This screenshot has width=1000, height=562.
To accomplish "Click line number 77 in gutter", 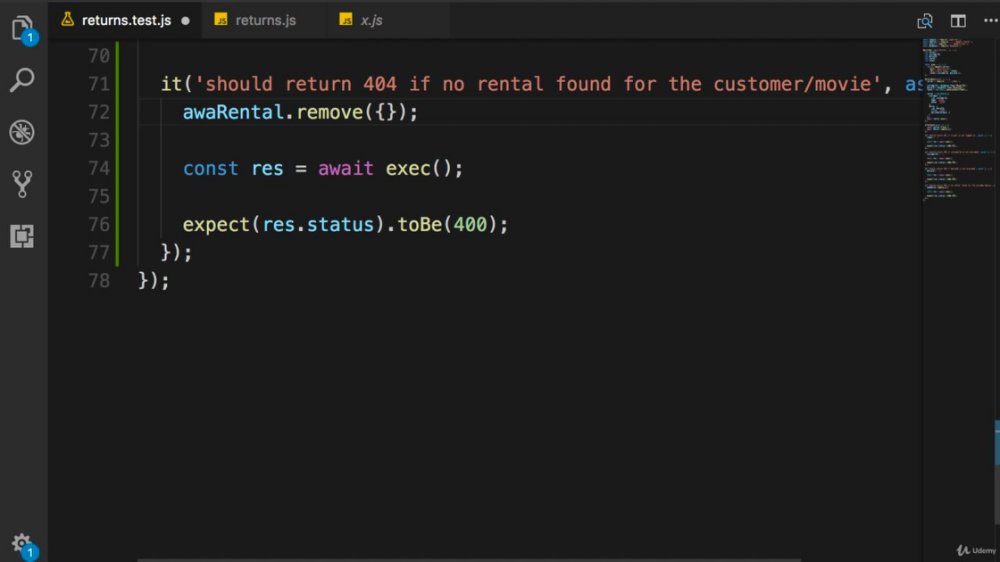I will pos(99,253).
